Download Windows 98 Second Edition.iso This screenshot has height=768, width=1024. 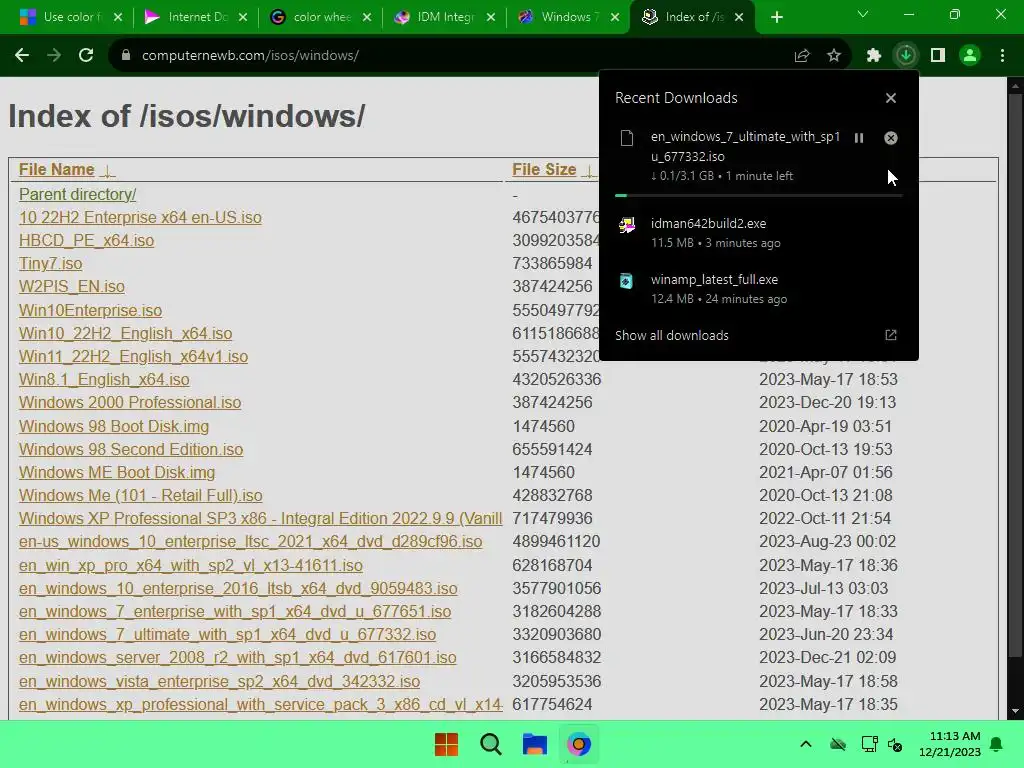pyautogui.click(x=131, y=449)
